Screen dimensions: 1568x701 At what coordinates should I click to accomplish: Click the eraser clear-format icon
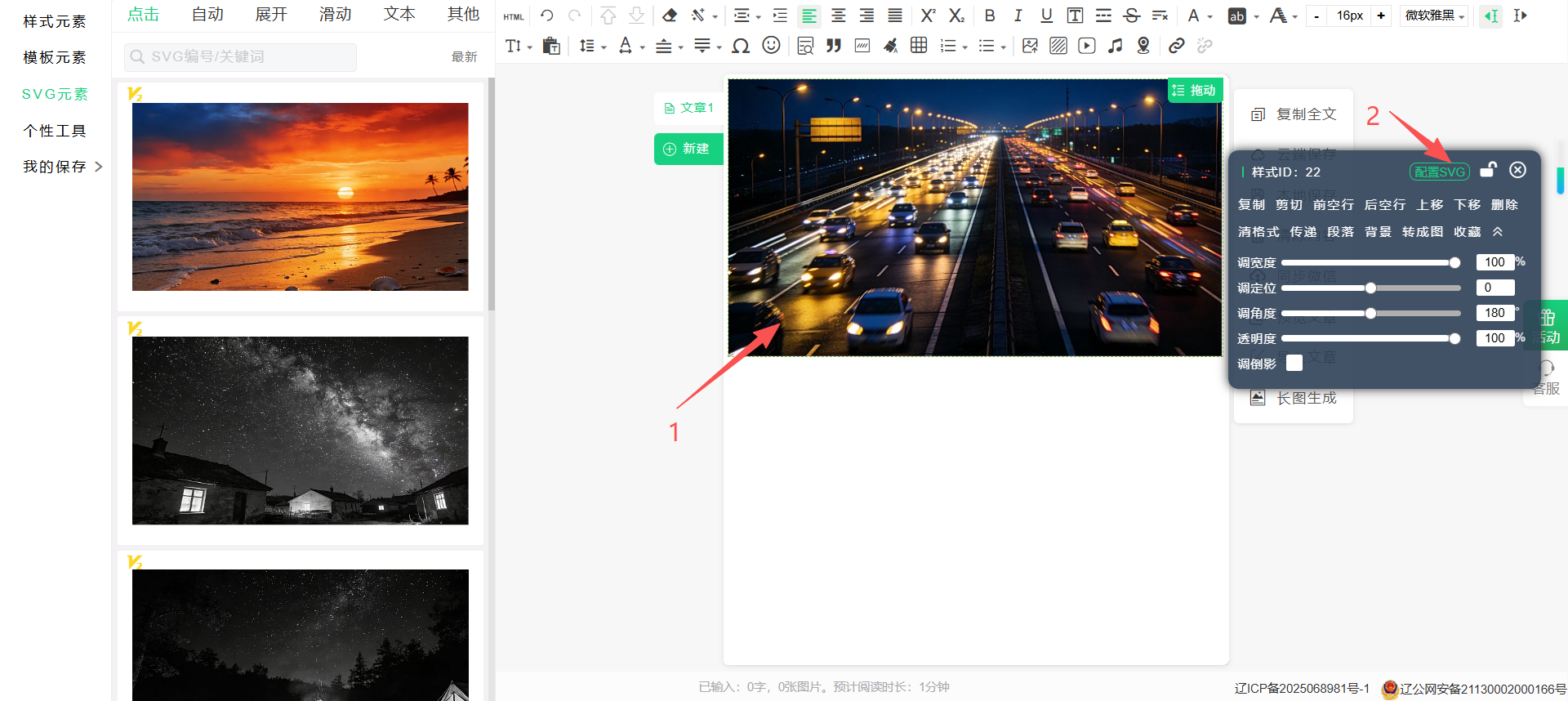[x=670, y=16]
